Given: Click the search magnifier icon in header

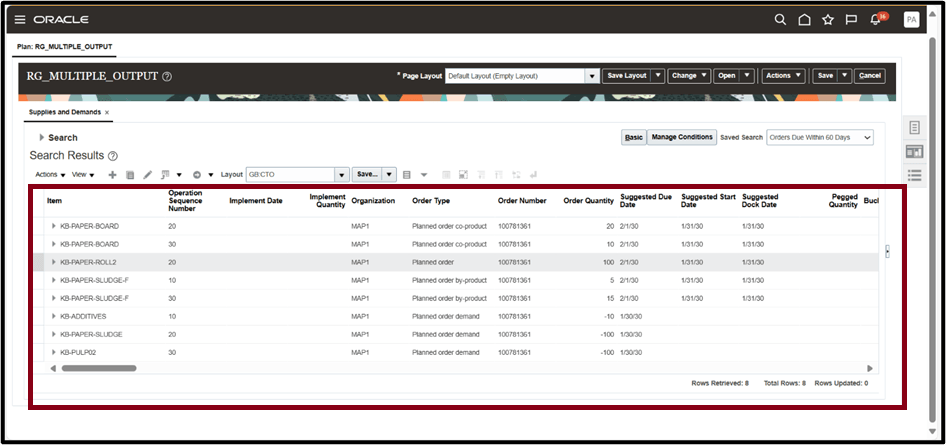Looking at the screenshot, I should point(780,20).
